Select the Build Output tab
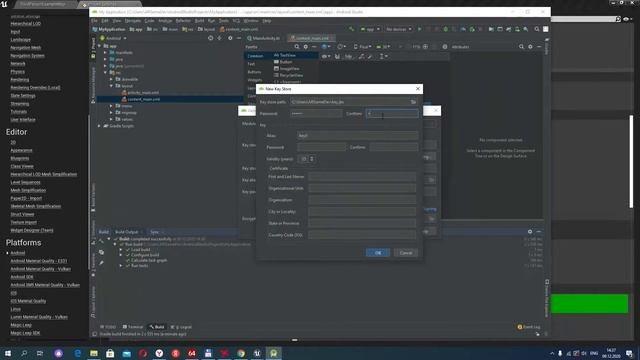Viewport: 640px width, 360px height. click(x=127, y=232)
